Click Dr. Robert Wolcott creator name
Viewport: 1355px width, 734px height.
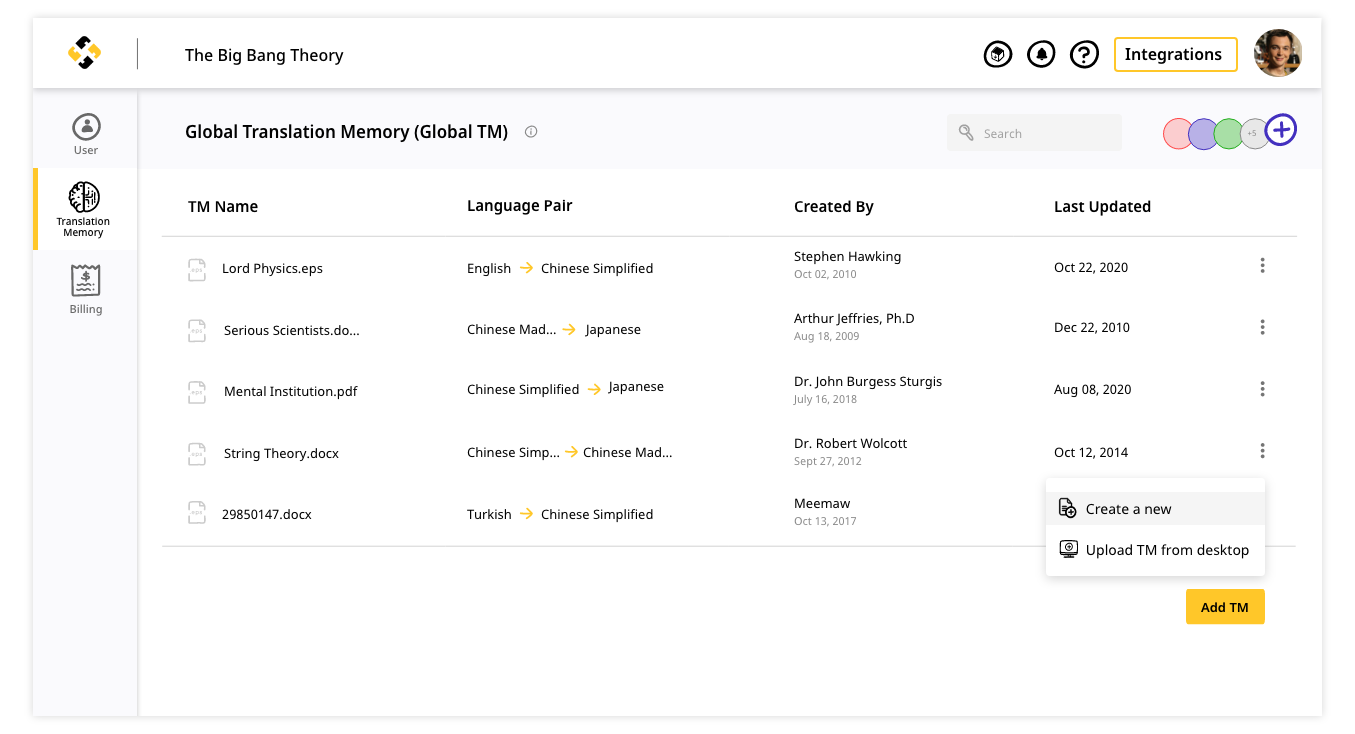click(x=851, y=444)
